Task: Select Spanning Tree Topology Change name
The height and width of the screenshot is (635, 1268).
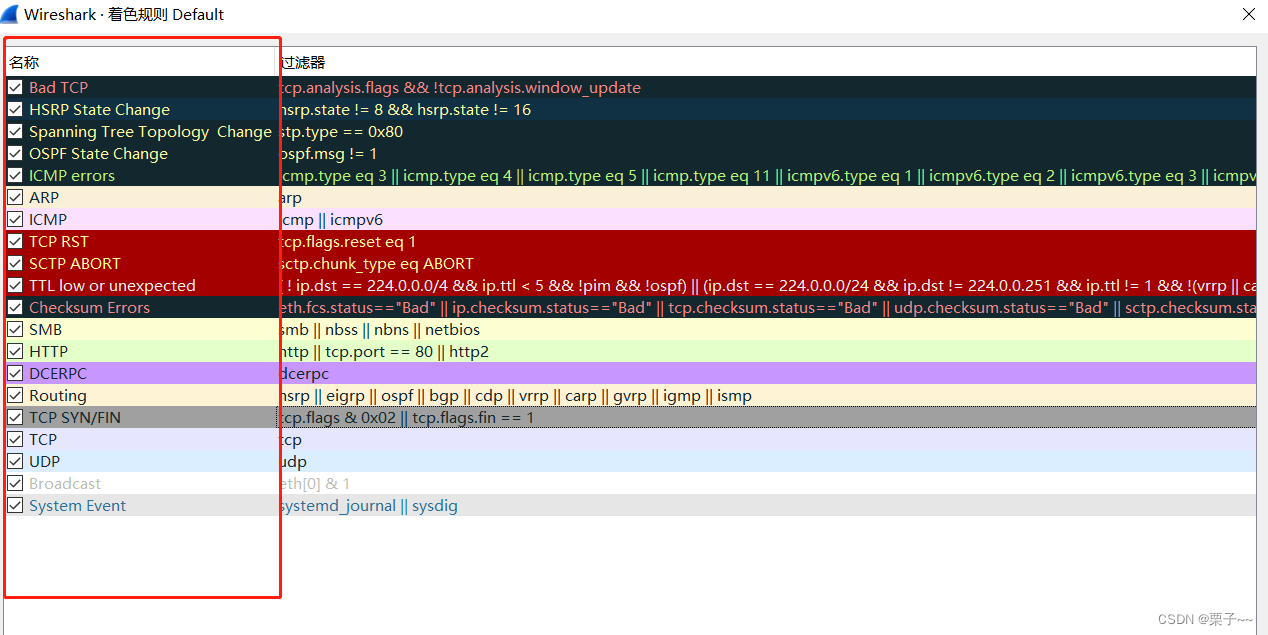Action: (150, 132)
